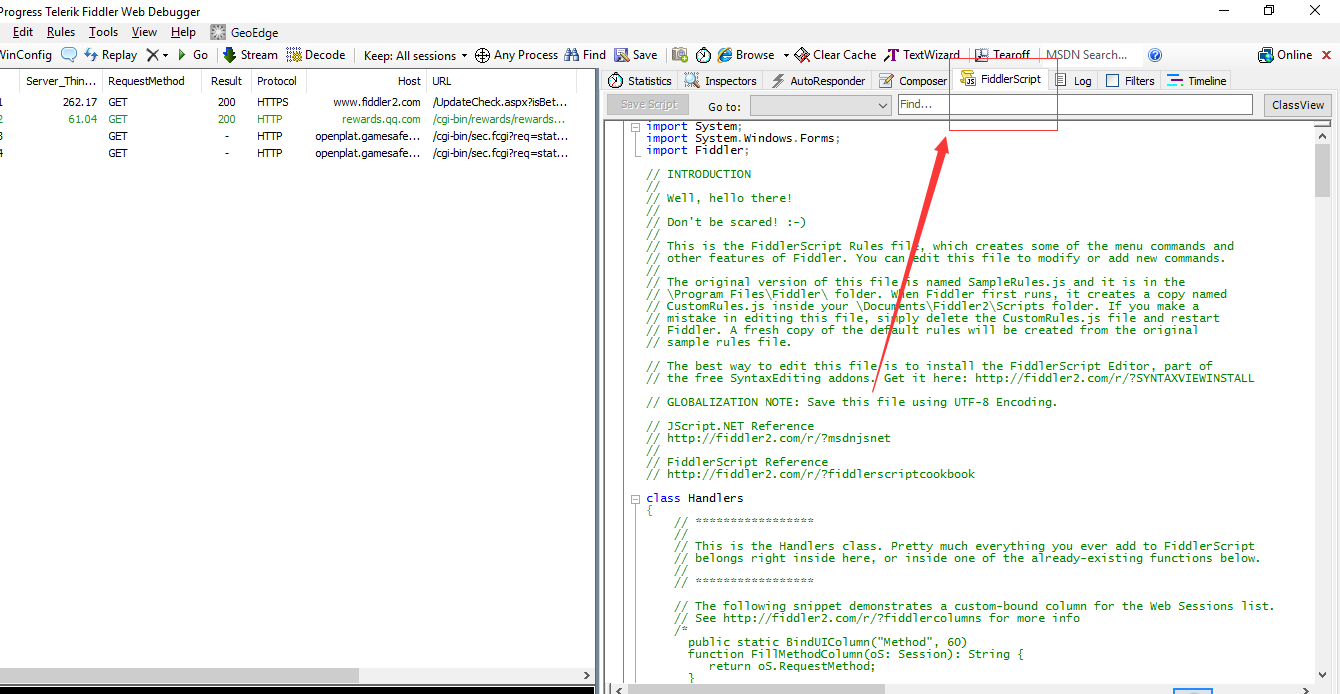The width and height of the screenshot is (1340, 694).
Task: Switch to the Statistics tab
Action: point(640,81)
